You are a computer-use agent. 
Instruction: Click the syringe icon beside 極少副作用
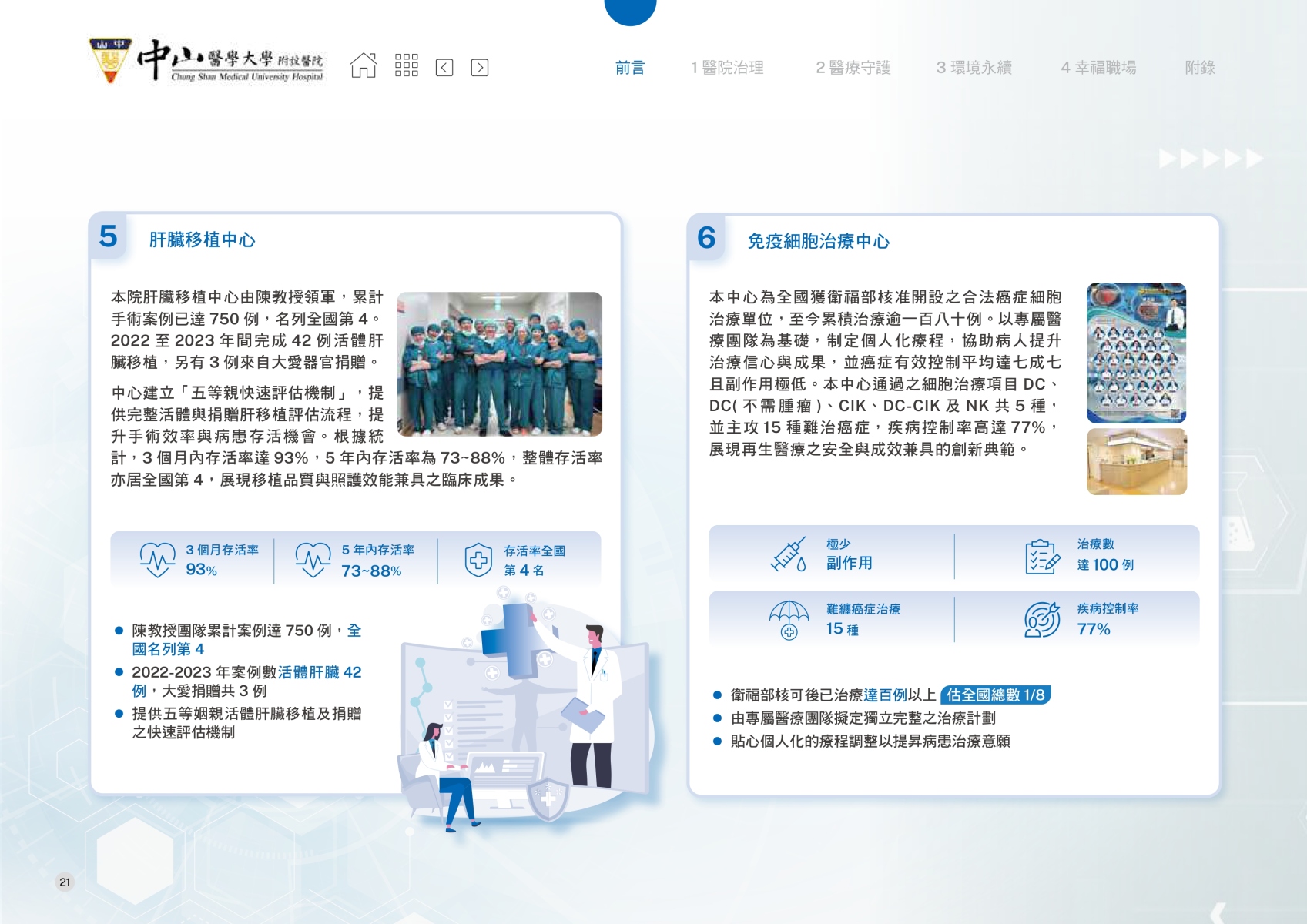[789, 554]
